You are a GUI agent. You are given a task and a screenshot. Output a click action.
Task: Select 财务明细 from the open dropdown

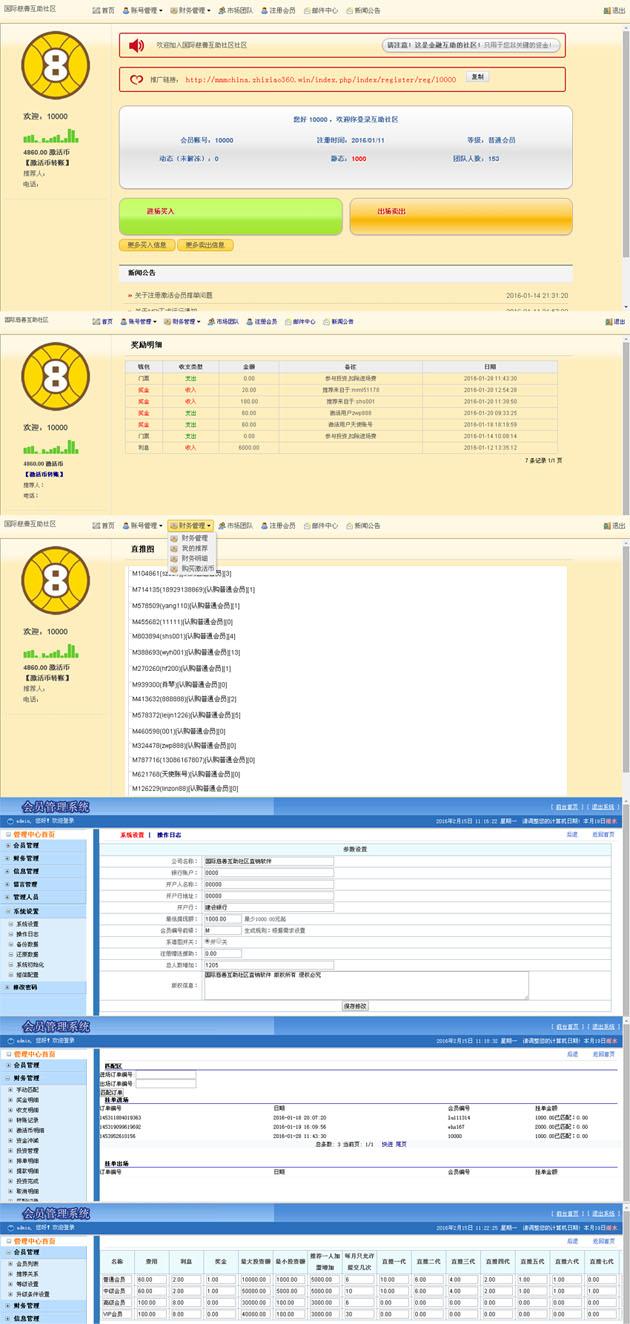click(195, 558)
